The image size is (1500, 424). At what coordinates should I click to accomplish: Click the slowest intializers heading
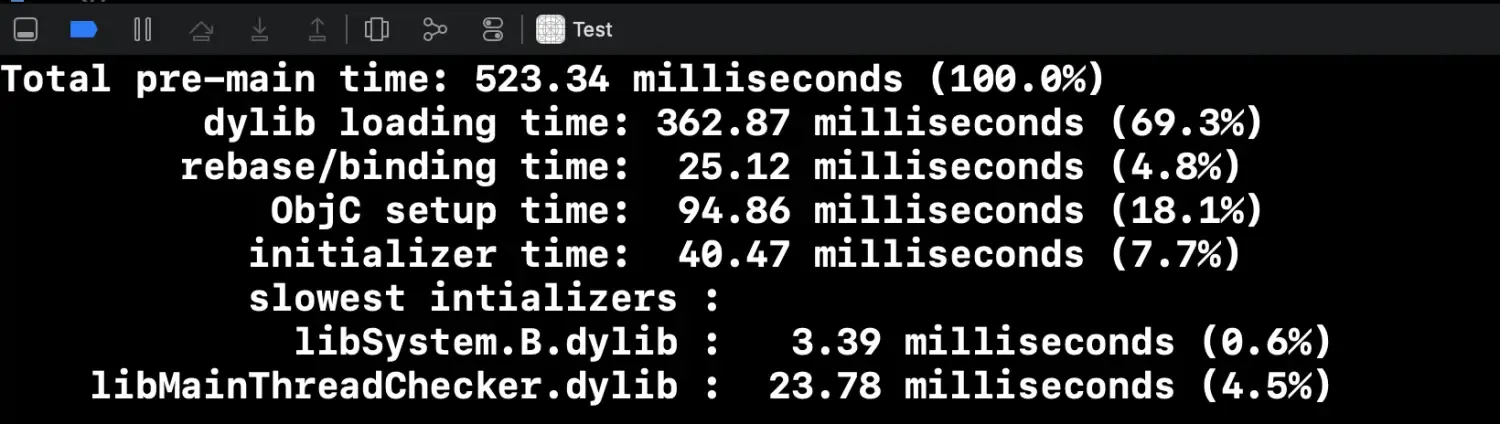[x=484, y=298]
